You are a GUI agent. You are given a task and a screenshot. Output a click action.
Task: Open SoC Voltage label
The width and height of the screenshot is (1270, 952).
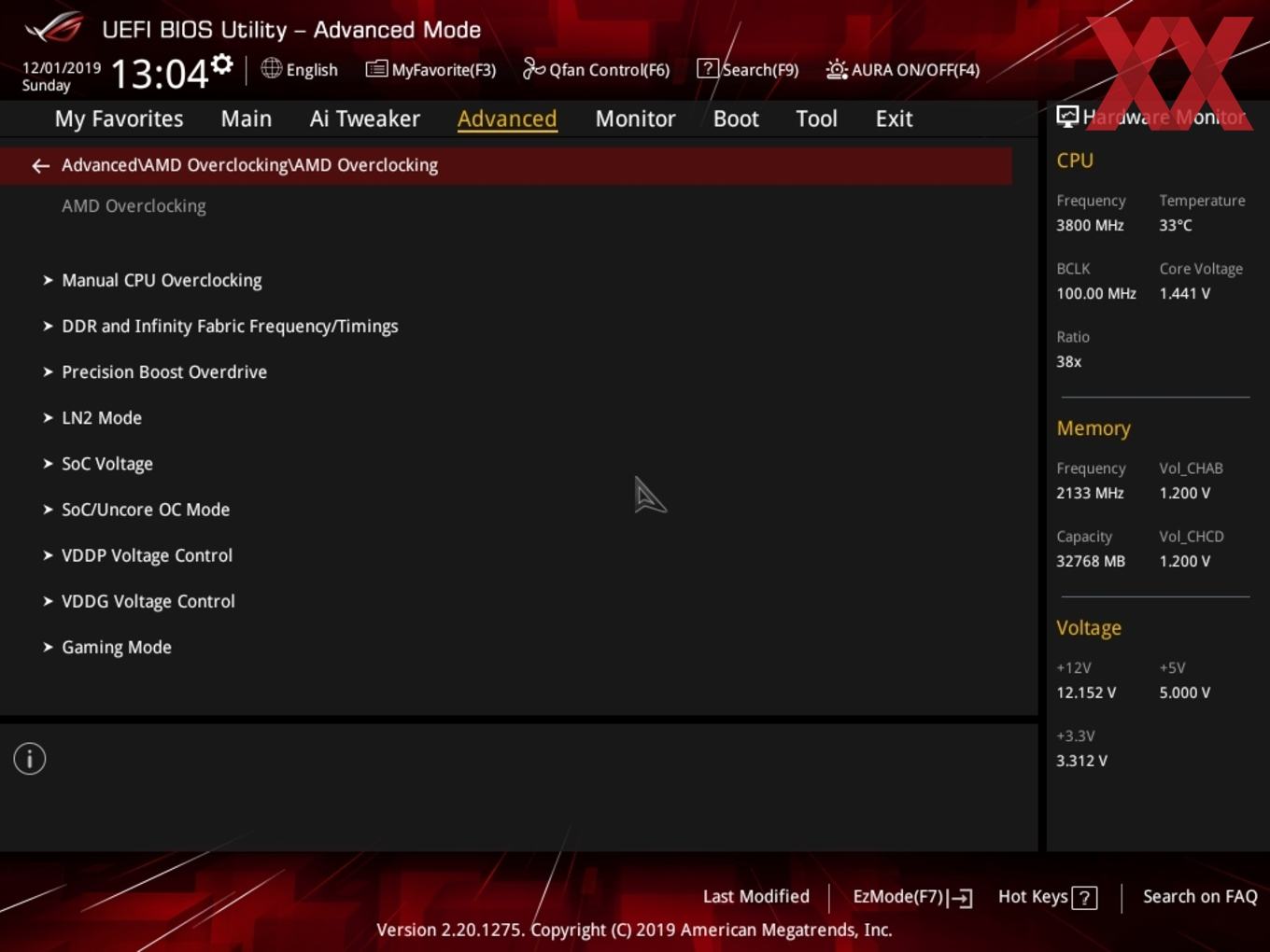tap(107, 463)
